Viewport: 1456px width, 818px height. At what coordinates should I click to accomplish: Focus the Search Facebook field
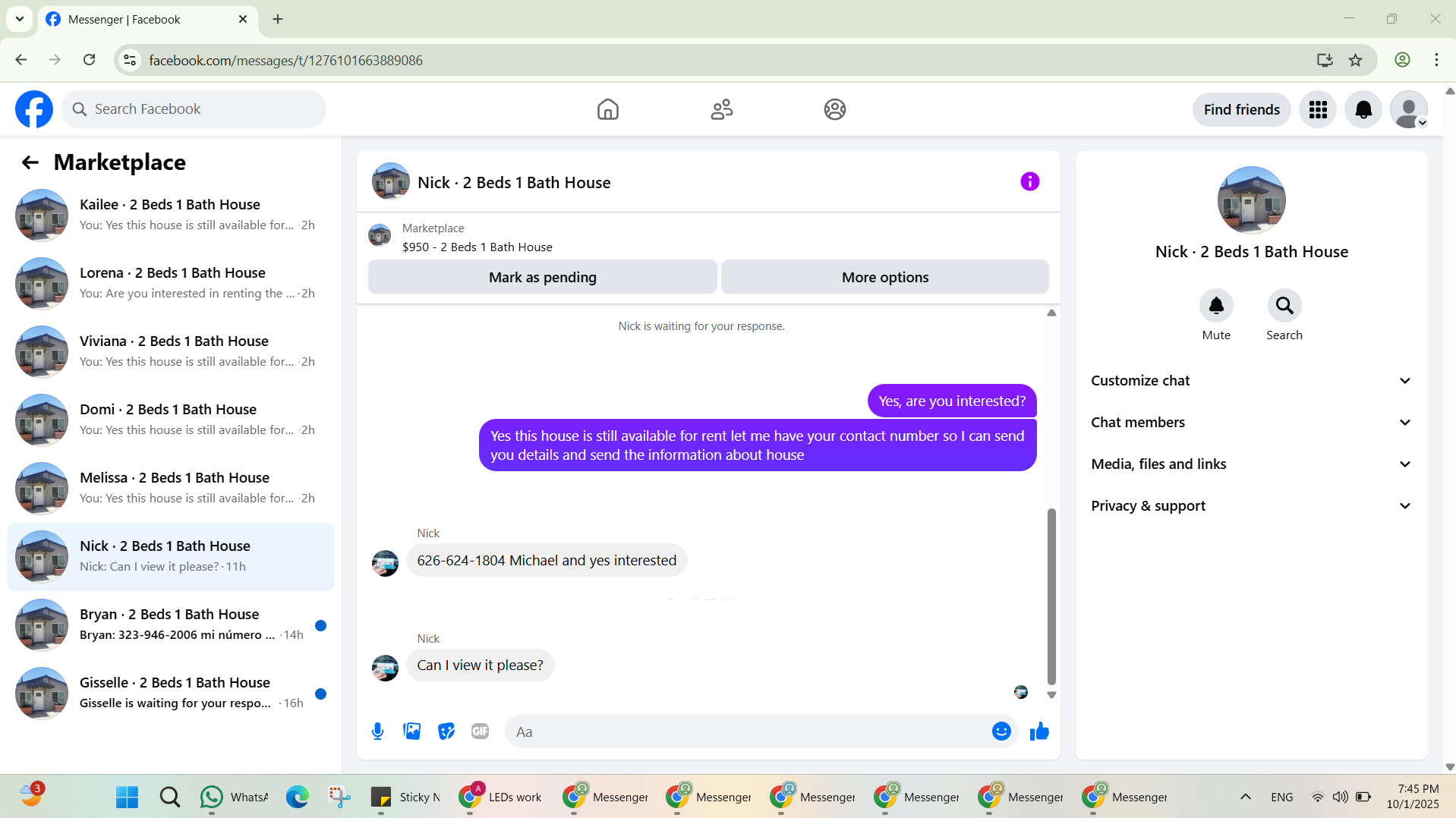(x=194, y=109)
